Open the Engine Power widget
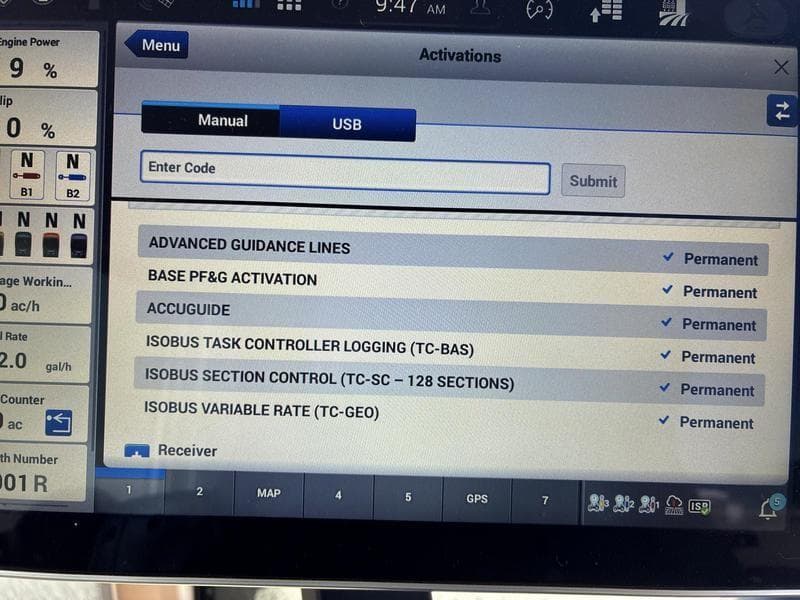 pos(48,59)
